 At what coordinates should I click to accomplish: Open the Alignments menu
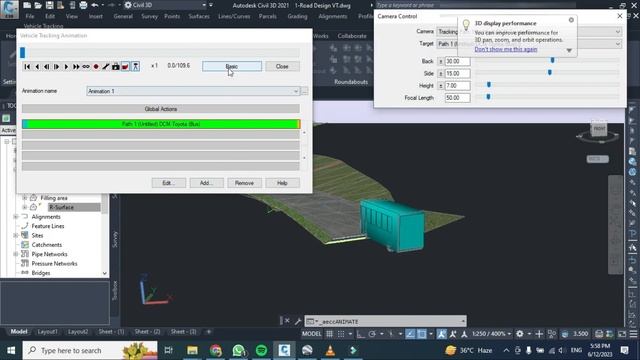tap(333, 16)
